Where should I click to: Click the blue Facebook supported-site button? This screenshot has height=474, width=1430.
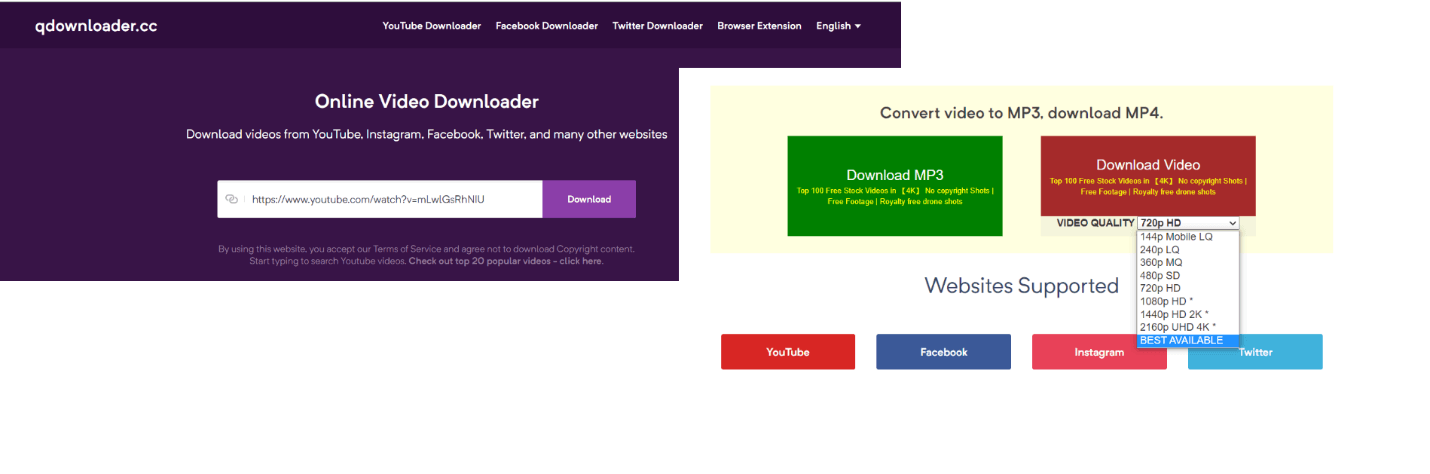944,352
